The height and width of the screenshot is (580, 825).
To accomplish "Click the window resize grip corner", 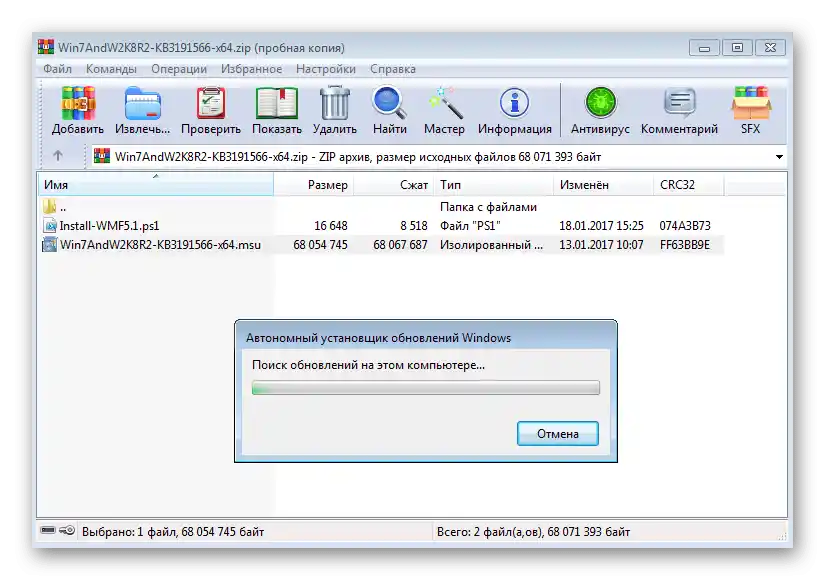I will click(782, 535).
